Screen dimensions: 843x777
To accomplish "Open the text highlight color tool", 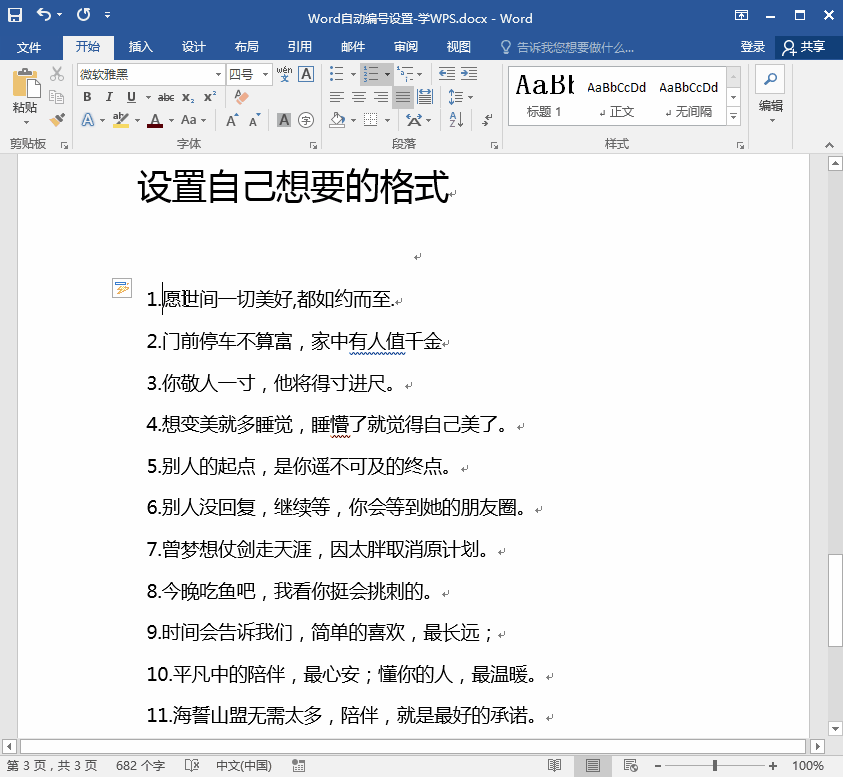I will coord(121,120).
